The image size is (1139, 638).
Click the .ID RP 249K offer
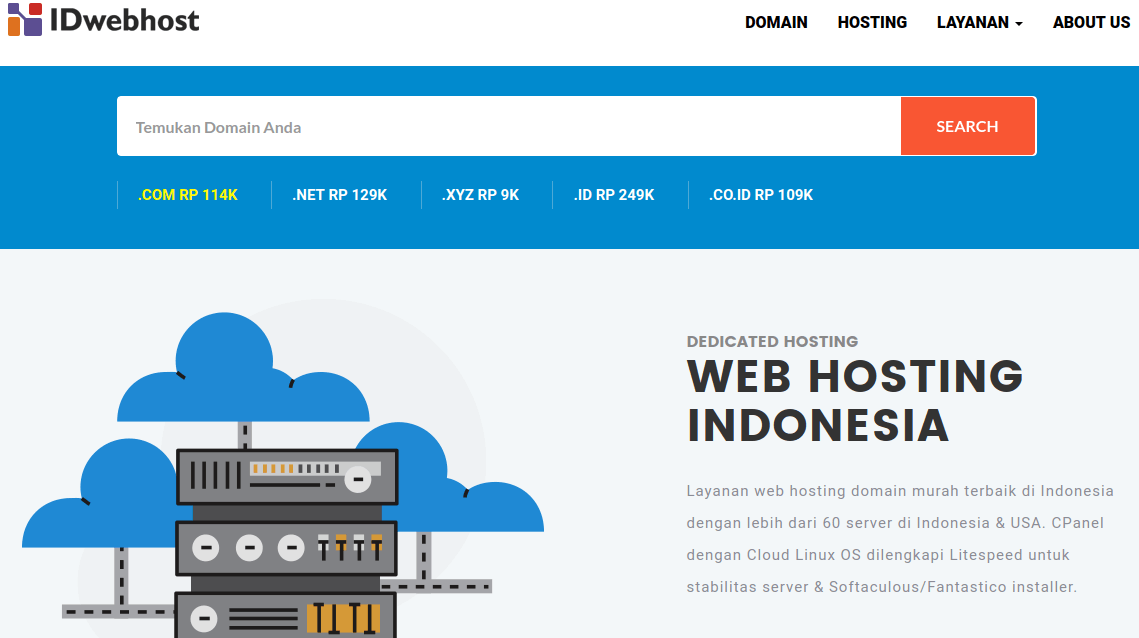[x=613, y=194]
